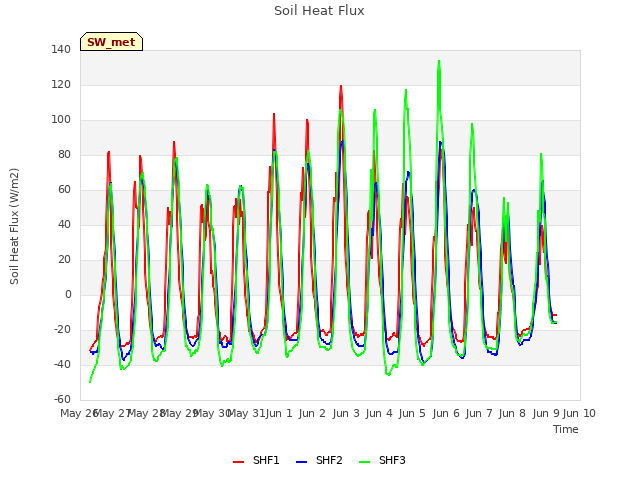Image resolution: width=640 pixels, height=480 pixels.
Task: Click the x-axis label Jun 9
Action: coord(546,414)
